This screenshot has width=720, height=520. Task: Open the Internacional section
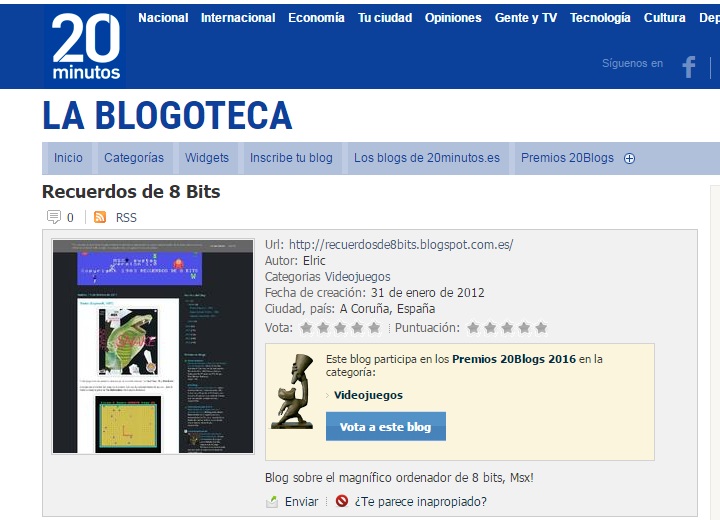tap(238, 18)
